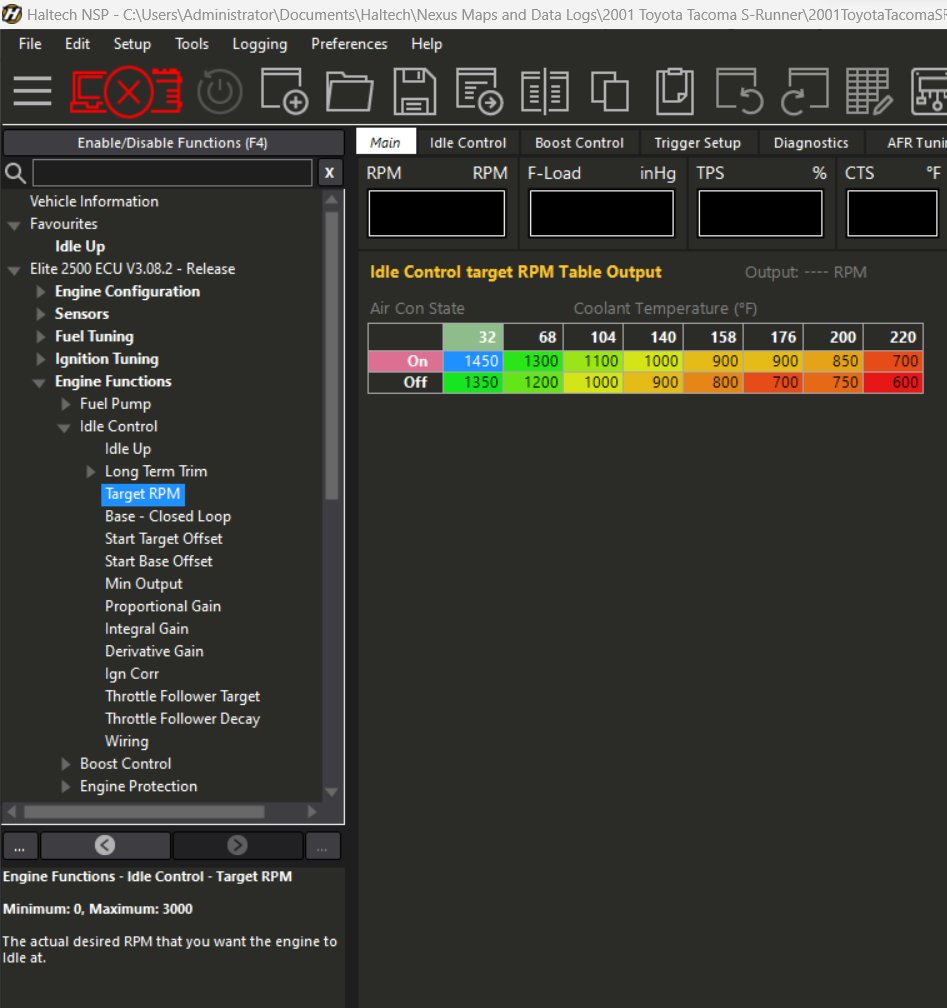
Task: Open the Help menu
Action: pos(426,44)
